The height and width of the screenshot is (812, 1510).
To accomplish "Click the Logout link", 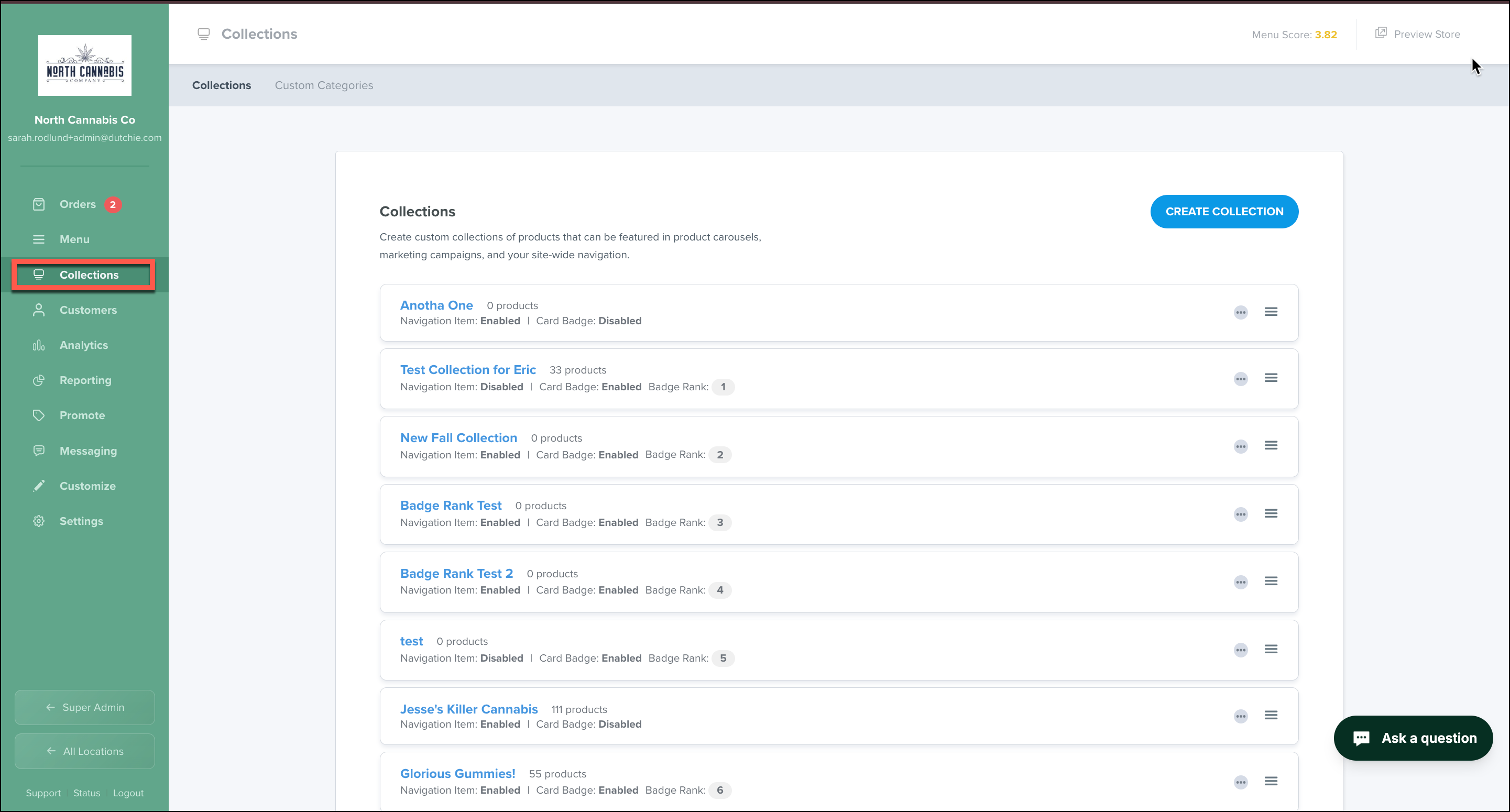I will click(x=128, y=793).
